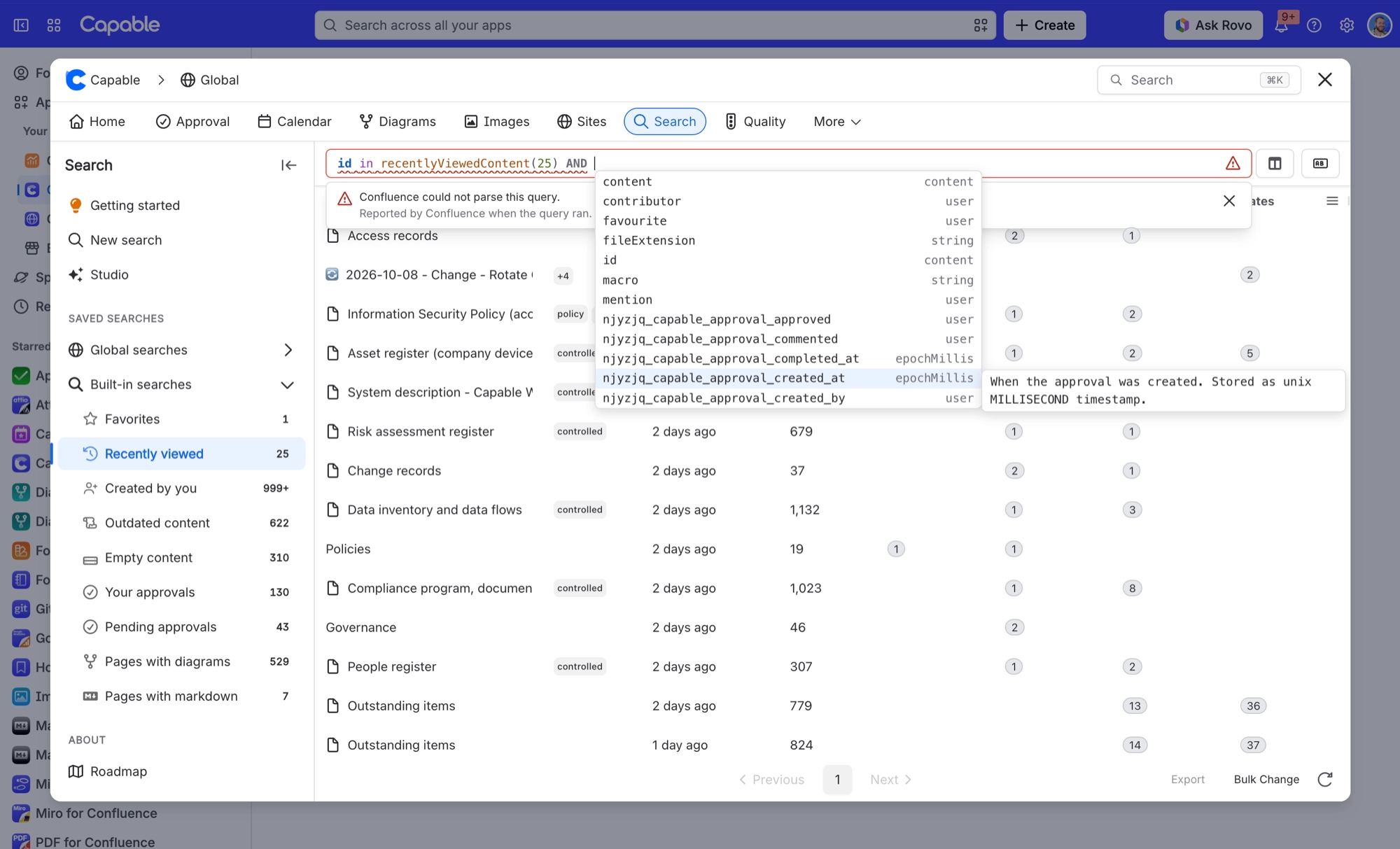Click the apps icon inside global search bar
This screenshot has height=849, width=1400.
[981, 25]
